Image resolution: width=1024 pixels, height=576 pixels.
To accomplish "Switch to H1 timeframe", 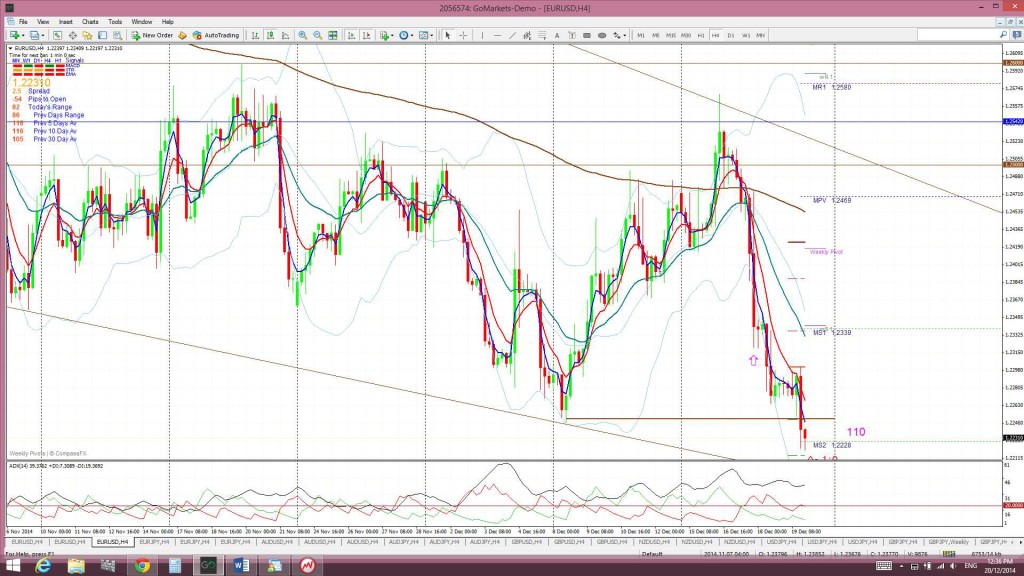I will (701, 35).
